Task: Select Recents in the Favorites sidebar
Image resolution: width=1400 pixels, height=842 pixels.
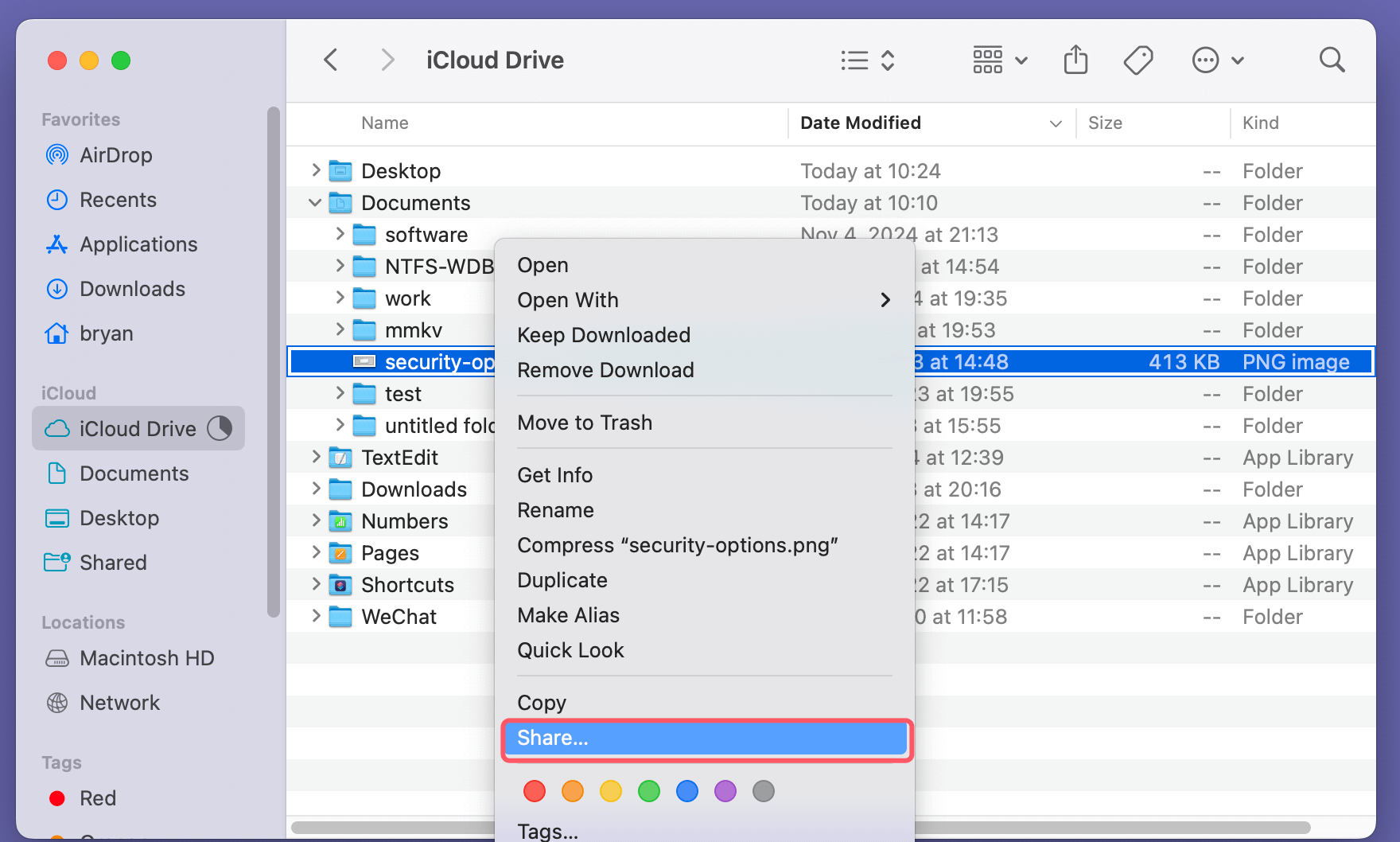Action: (118, 200)
